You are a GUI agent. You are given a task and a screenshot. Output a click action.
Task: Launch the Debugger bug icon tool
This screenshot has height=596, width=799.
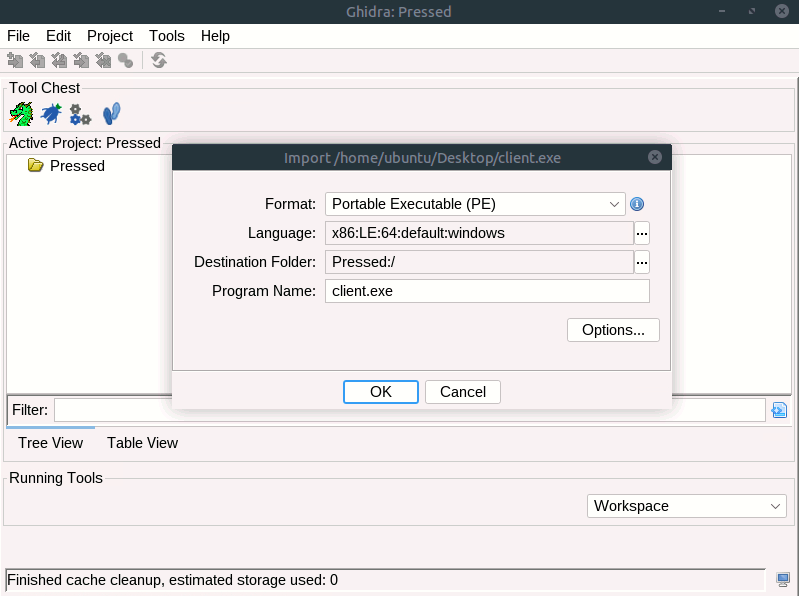50,114
